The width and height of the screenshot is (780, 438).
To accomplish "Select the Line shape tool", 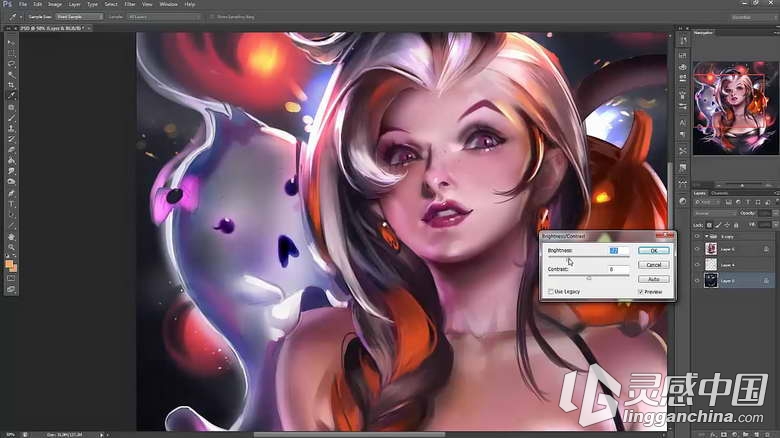I will point(11,225).
